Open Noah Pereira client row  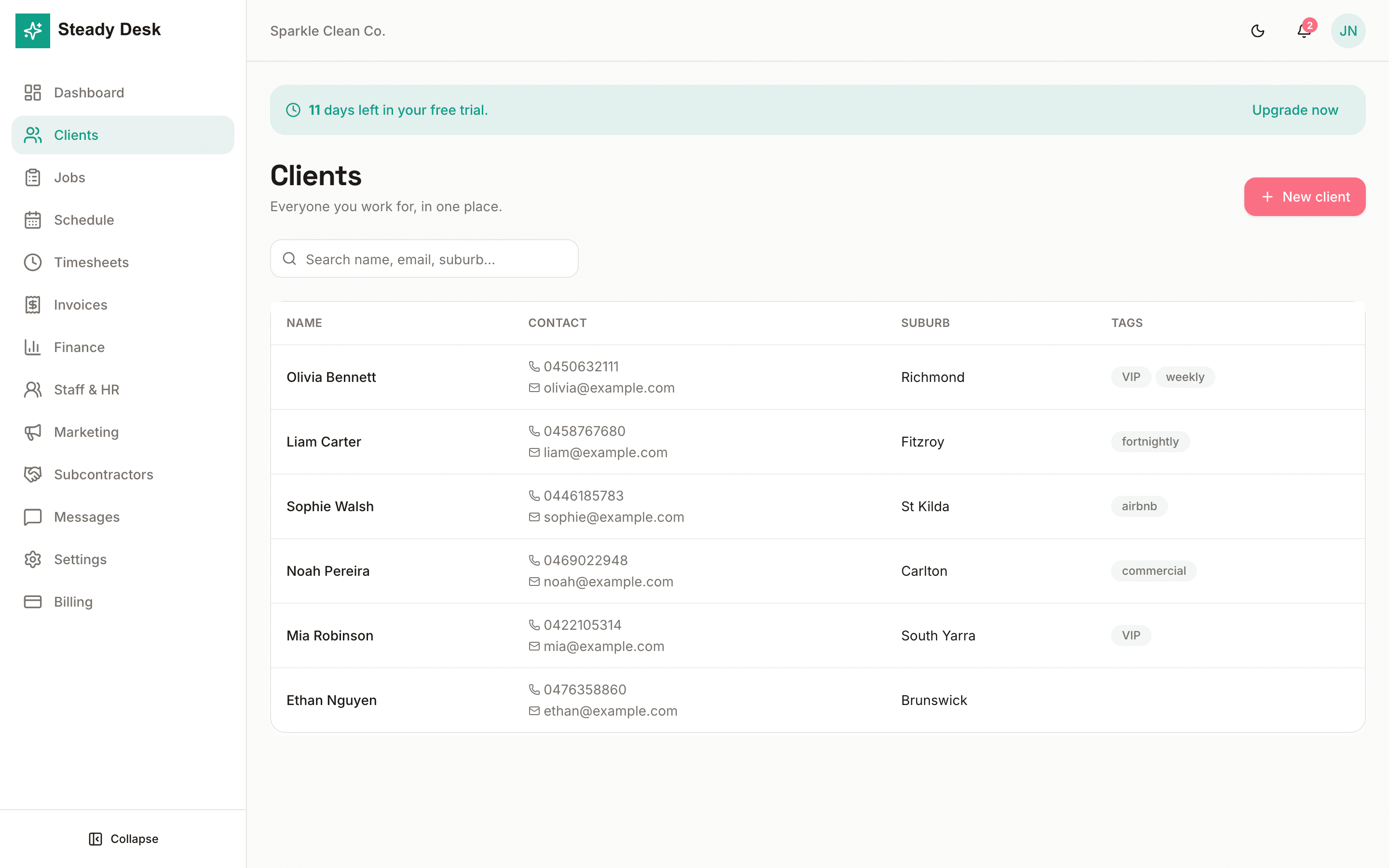click(817, 571)
